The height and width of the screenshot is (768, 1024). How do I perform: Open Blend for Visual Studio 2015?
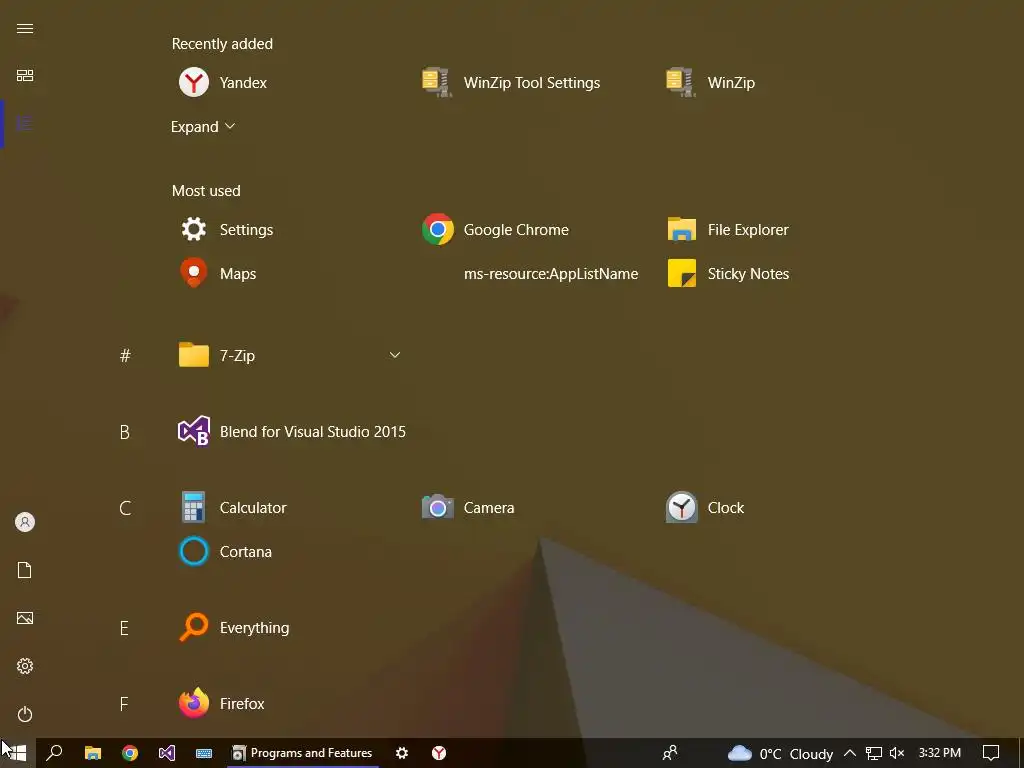(x=292, y=432)
